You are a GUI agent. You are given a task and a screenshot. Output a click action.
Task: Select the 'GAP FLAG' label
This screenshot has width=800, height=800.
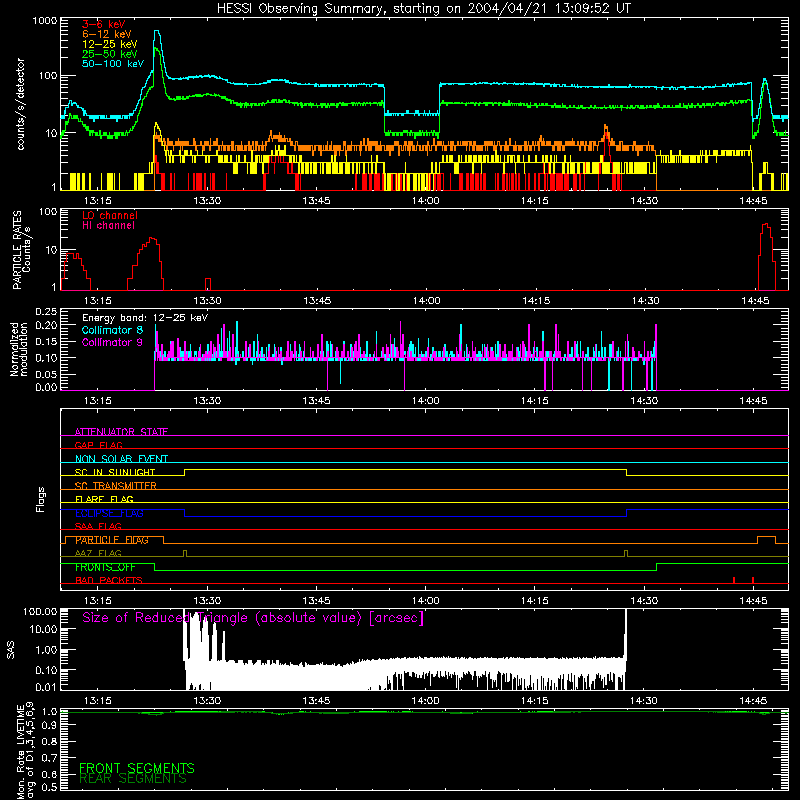98,445
